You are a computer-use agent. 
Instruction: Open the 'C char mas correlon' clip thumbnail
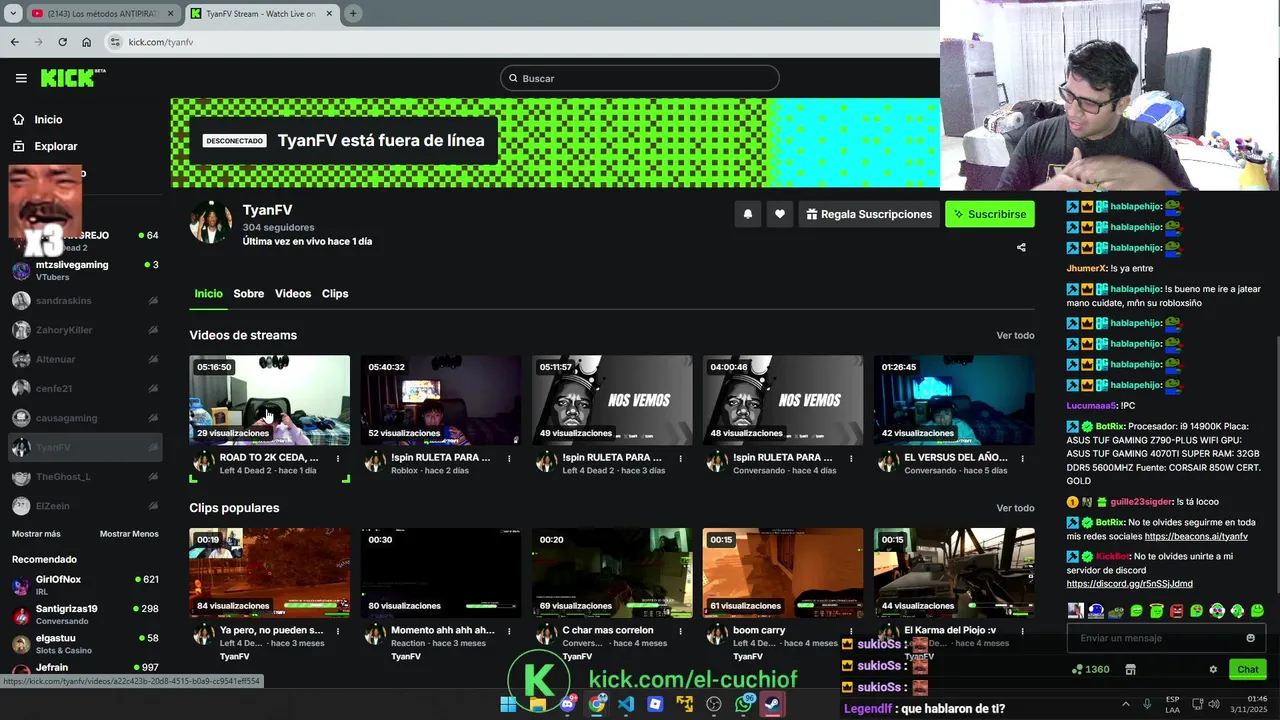[612, 573]
